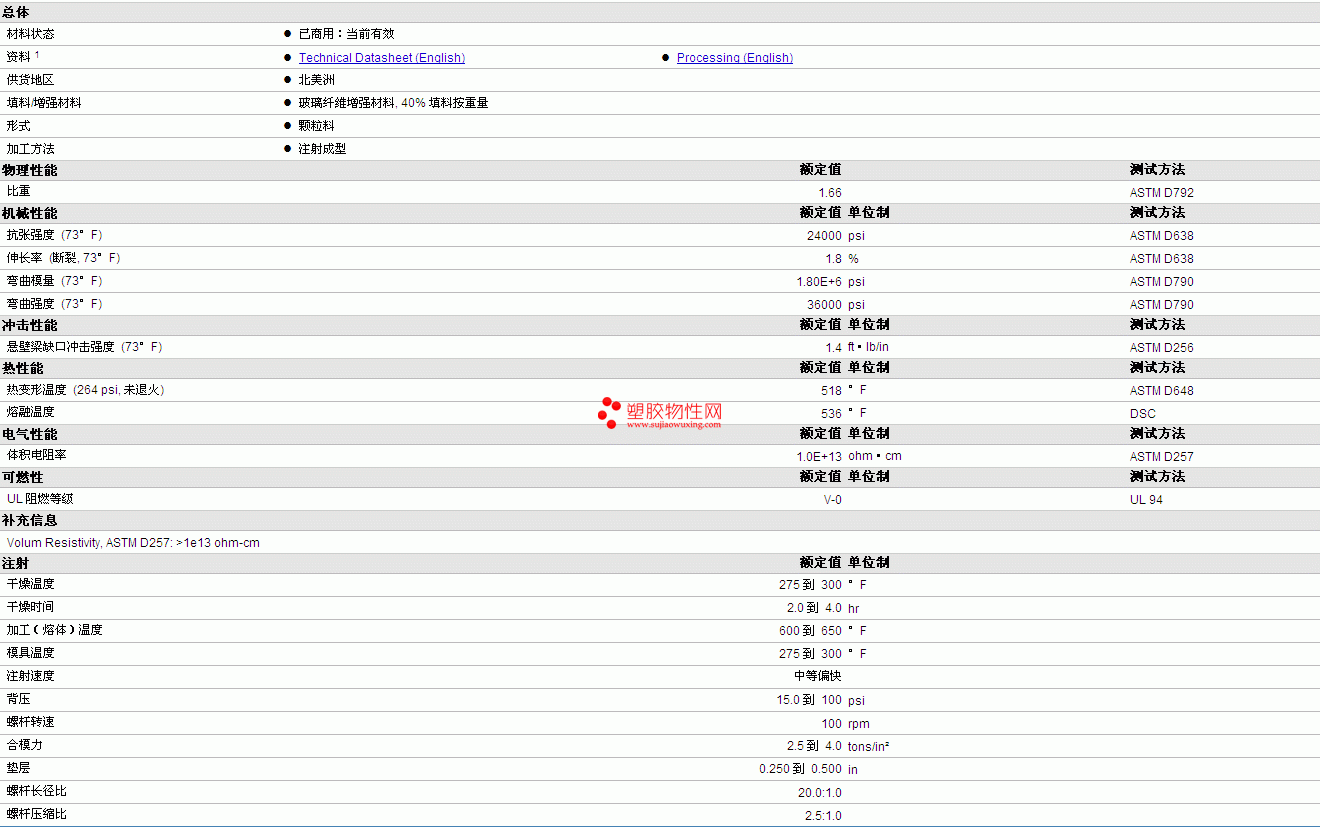The height and width of the screenshot is (827, 1320).
Task: Click the 螺杆转速 row label
Action: (x=30, y=722)
